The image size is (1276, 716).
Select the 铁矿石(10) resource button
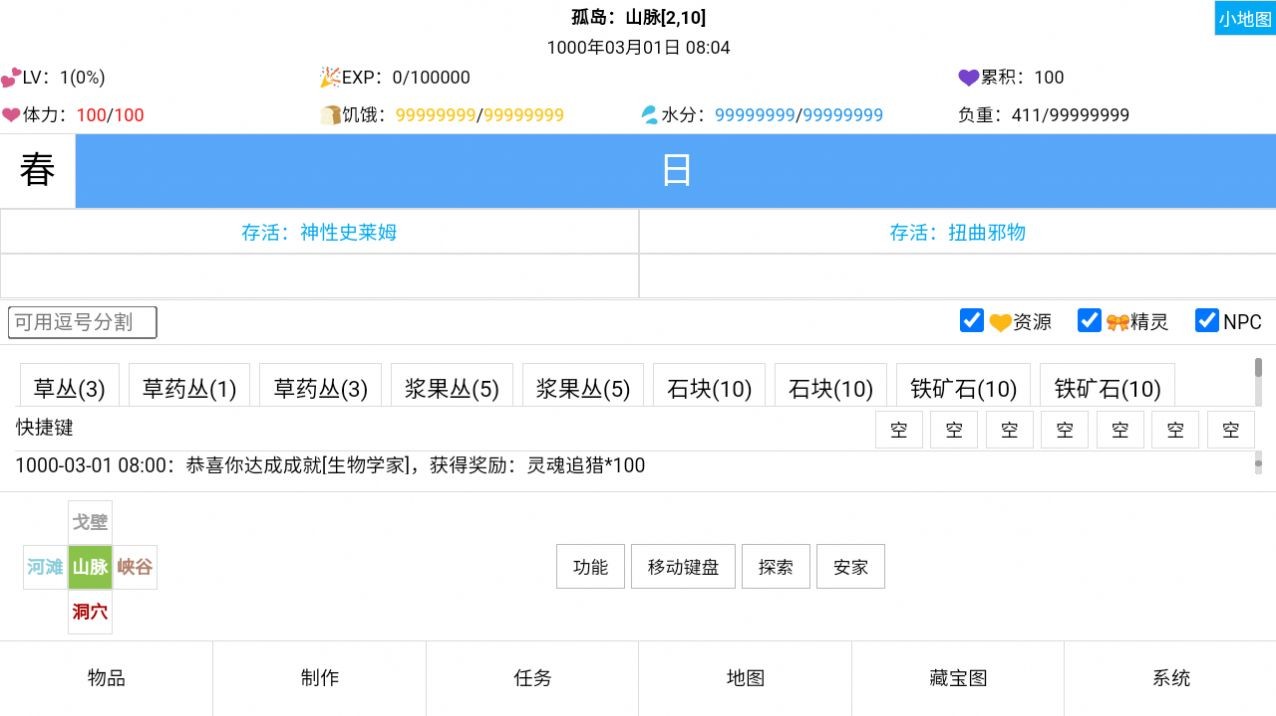click(963, 388)
